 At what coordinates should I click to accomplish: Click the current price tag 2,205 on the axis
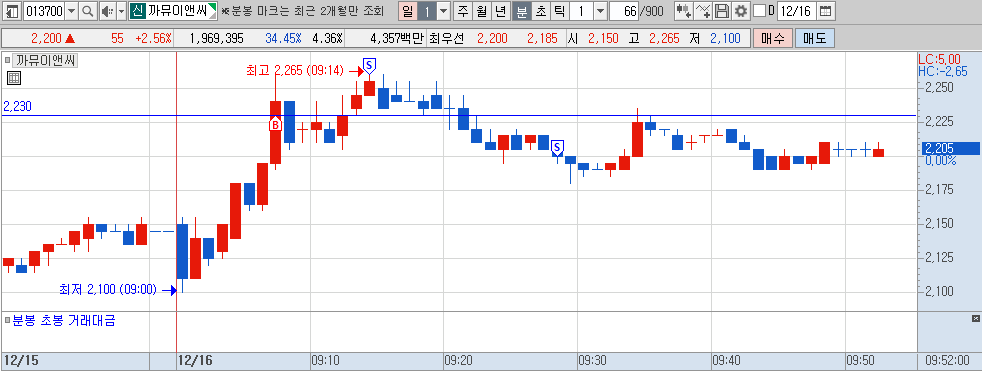[x=952, y=149]
